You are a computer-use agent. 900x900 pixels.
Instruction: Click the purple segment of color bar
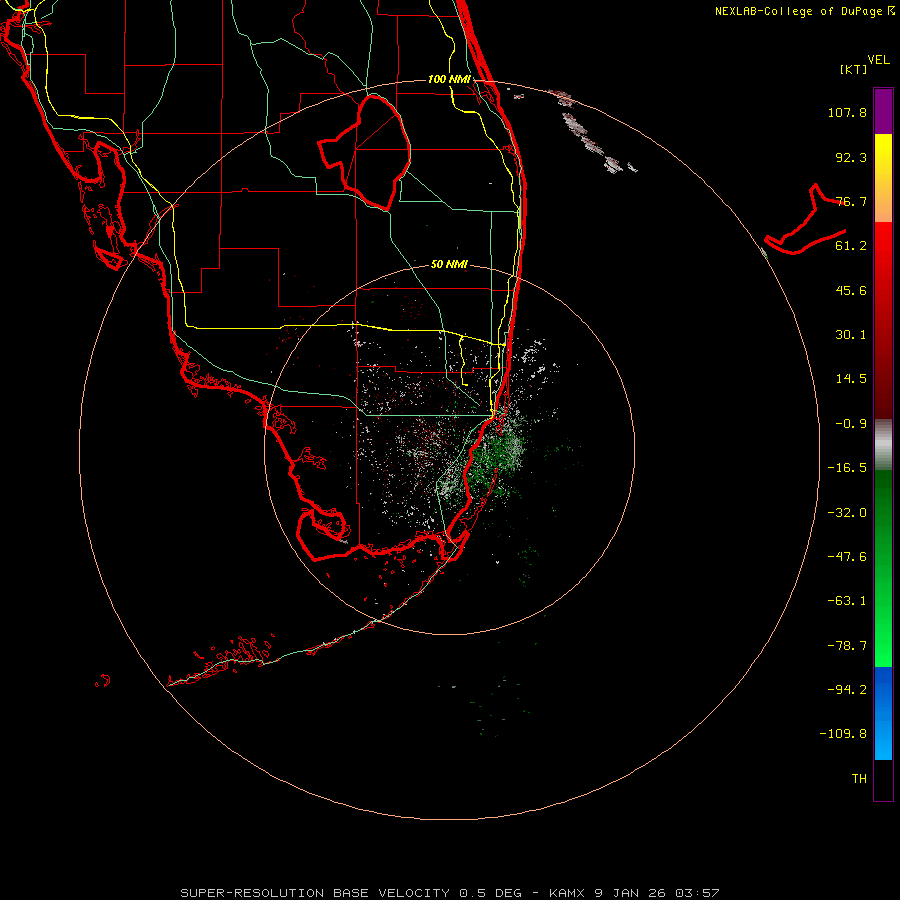[x=883, y=111]
